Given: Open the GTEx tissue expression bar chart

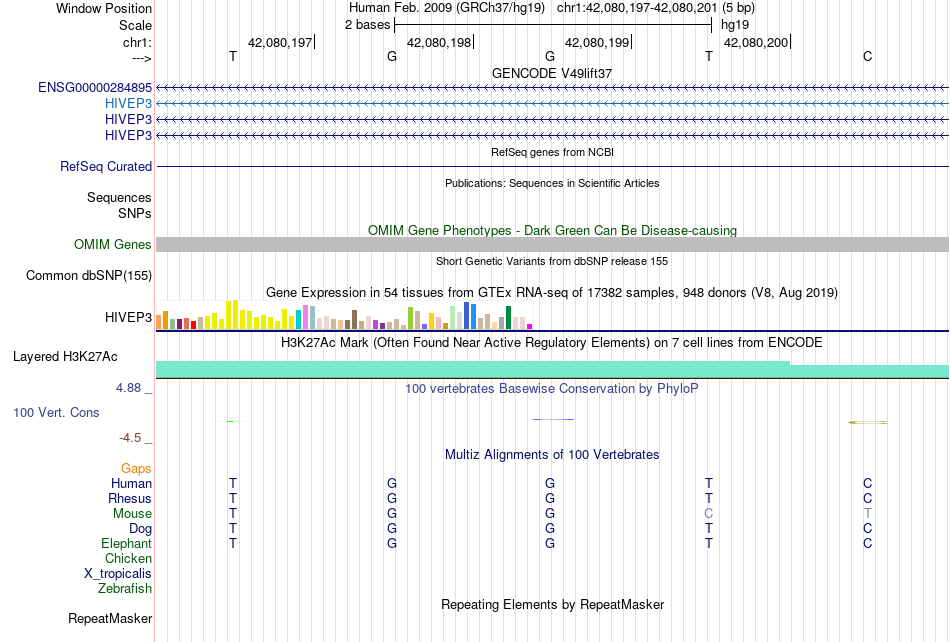Looking at the screenshot, I should point(344,315).
